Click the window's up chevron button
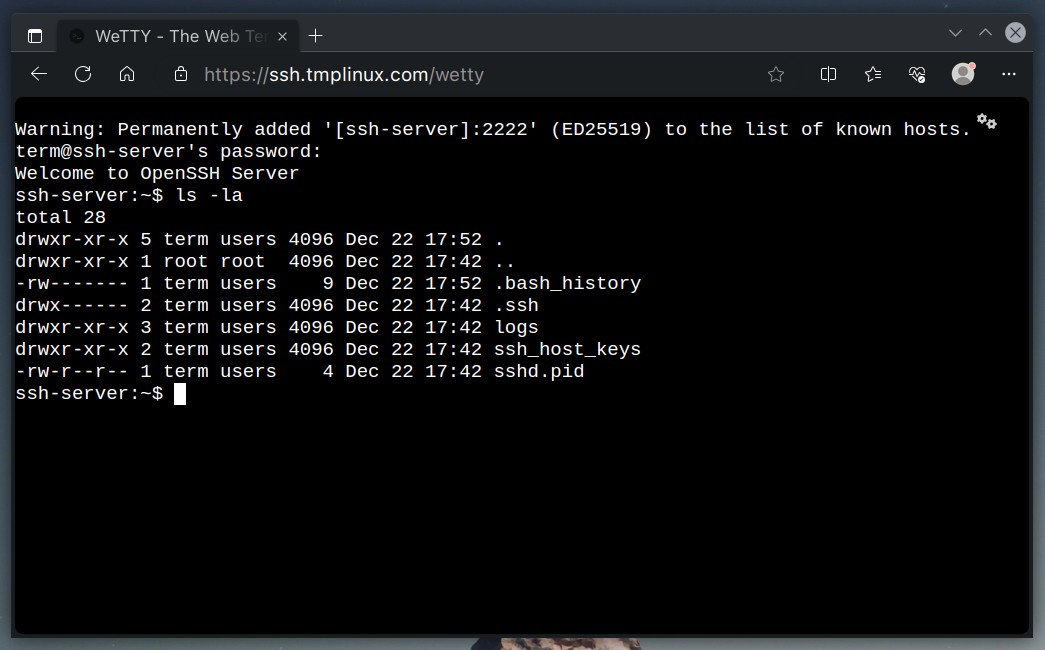This screenshot has height=650, width=1045. point(985,33)
